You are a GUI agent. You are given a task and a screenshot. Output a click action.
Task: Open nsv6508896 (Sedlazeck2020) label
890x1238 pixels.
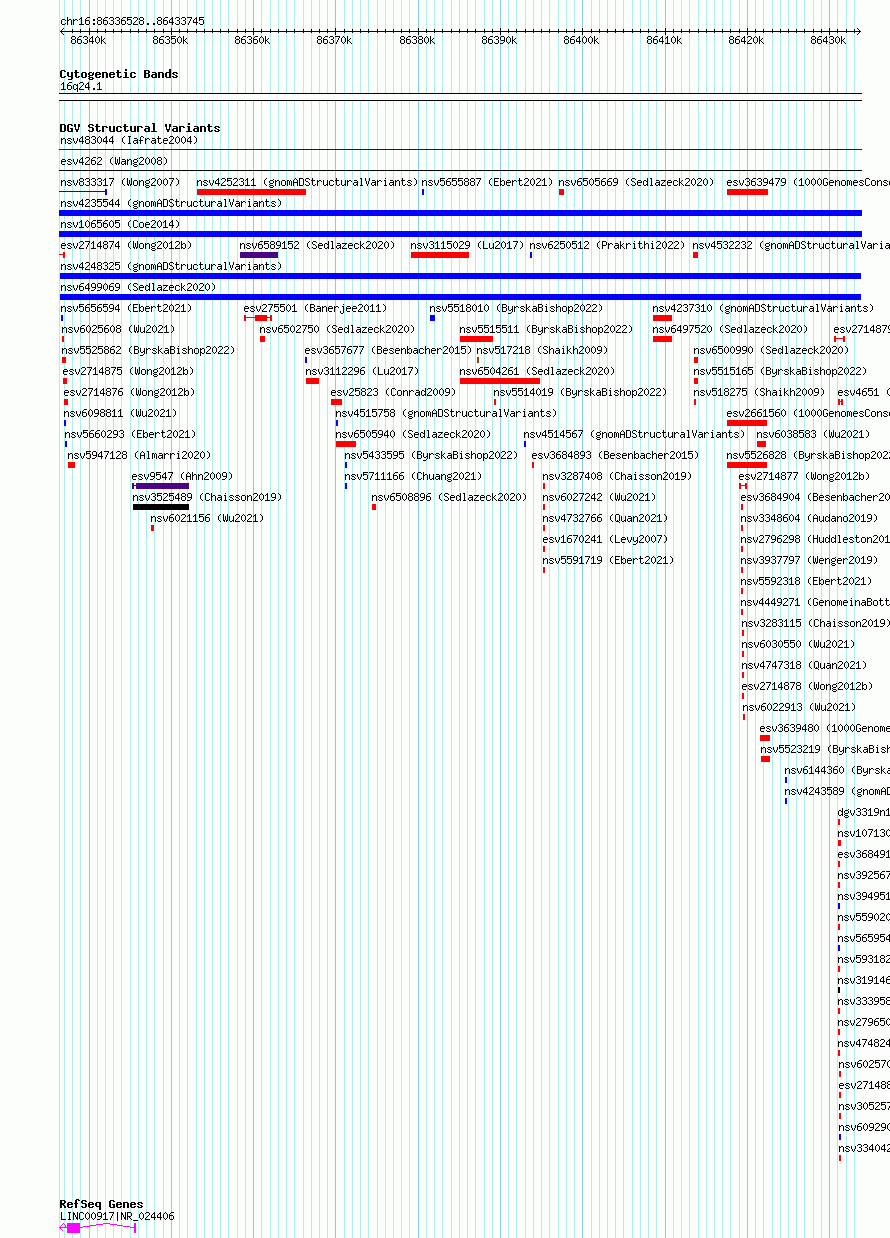[x=449, y=497]
